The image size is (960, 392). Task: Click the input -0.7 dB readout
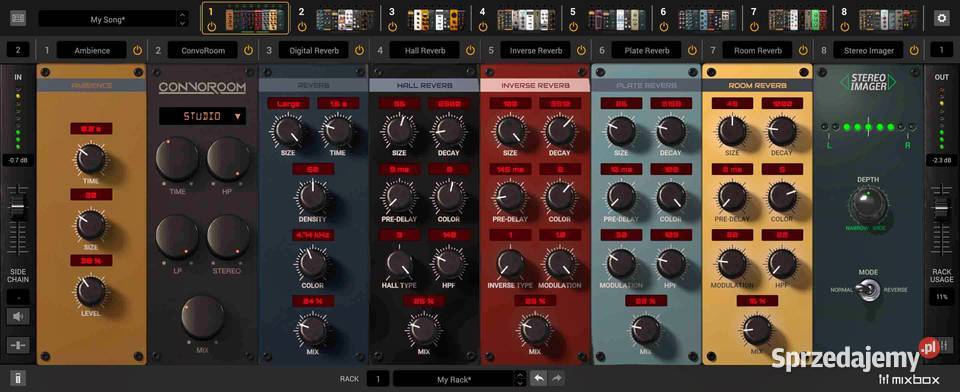tap(18, 160)
